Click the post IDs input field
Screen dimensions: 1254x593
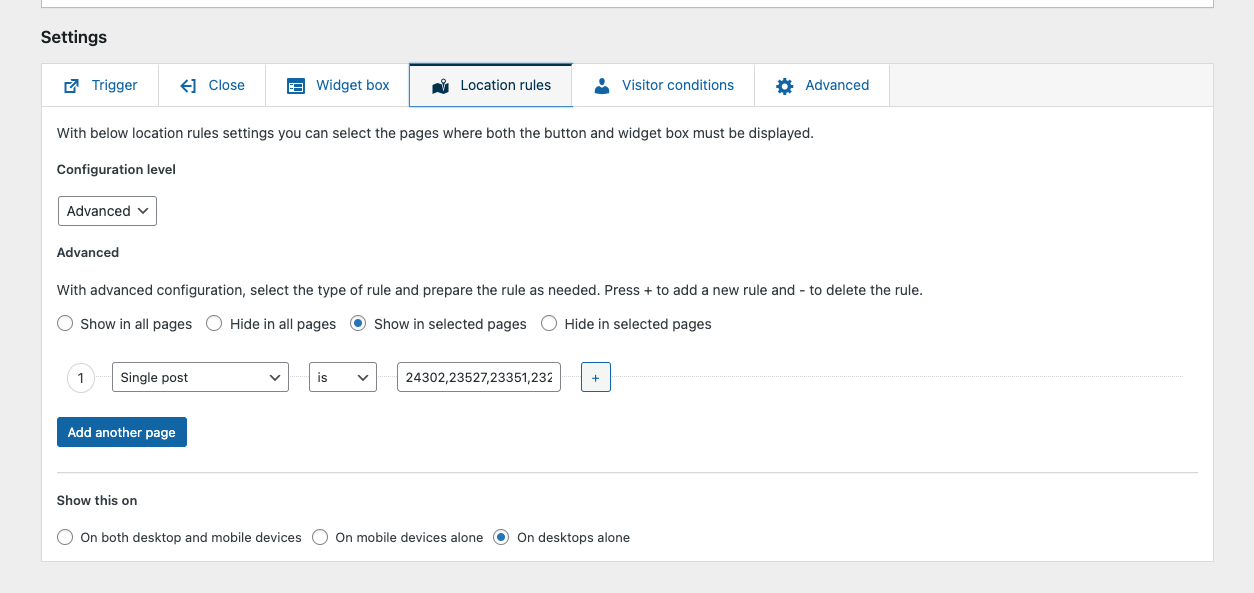pos(478,378)
